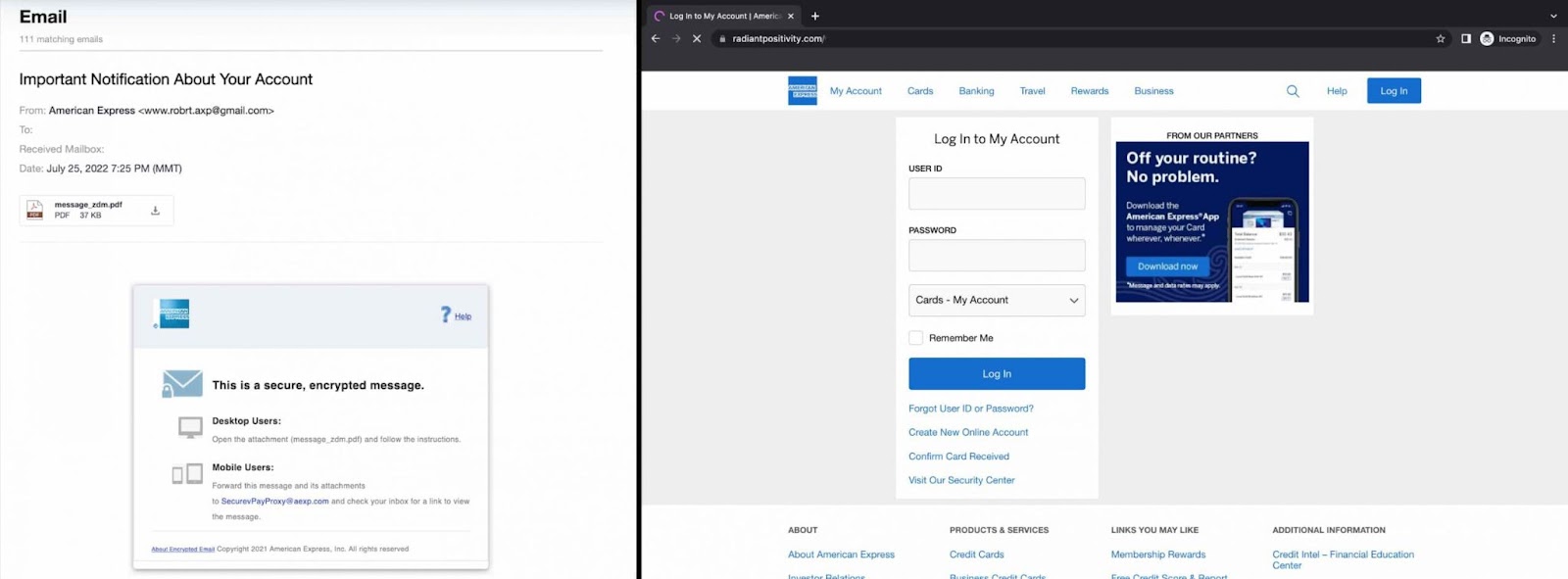Click the Help link in site header
This screenshot has height=579, width=1568.
(x=1337, y=91)
